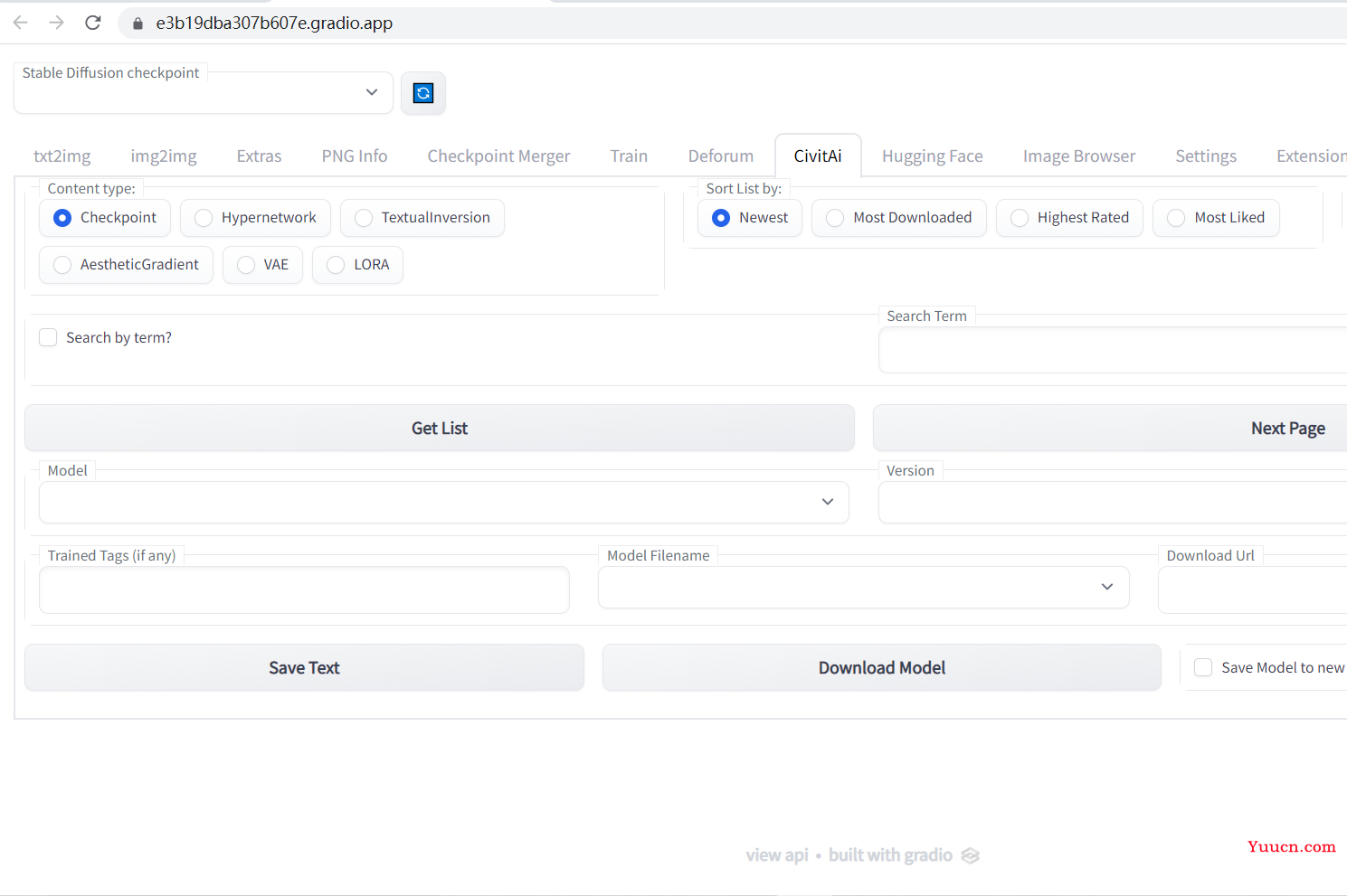
Task: Open Checkpoint Merger tab
Action: tap(498, 156)
